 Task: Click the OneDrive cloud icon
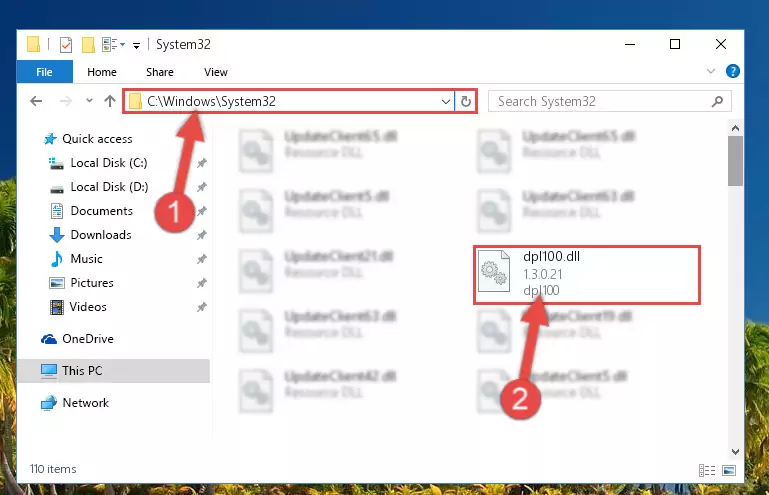click(49, 339)
